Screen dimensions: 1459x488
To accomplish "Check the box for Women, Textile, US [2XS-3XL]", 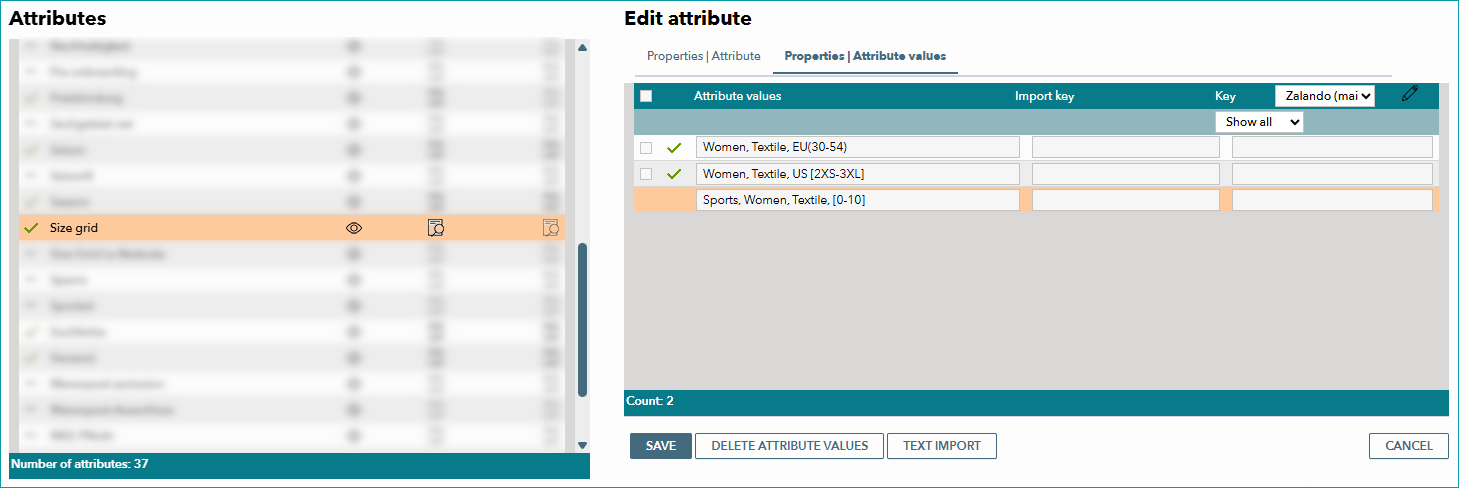I will click(646, 174).
